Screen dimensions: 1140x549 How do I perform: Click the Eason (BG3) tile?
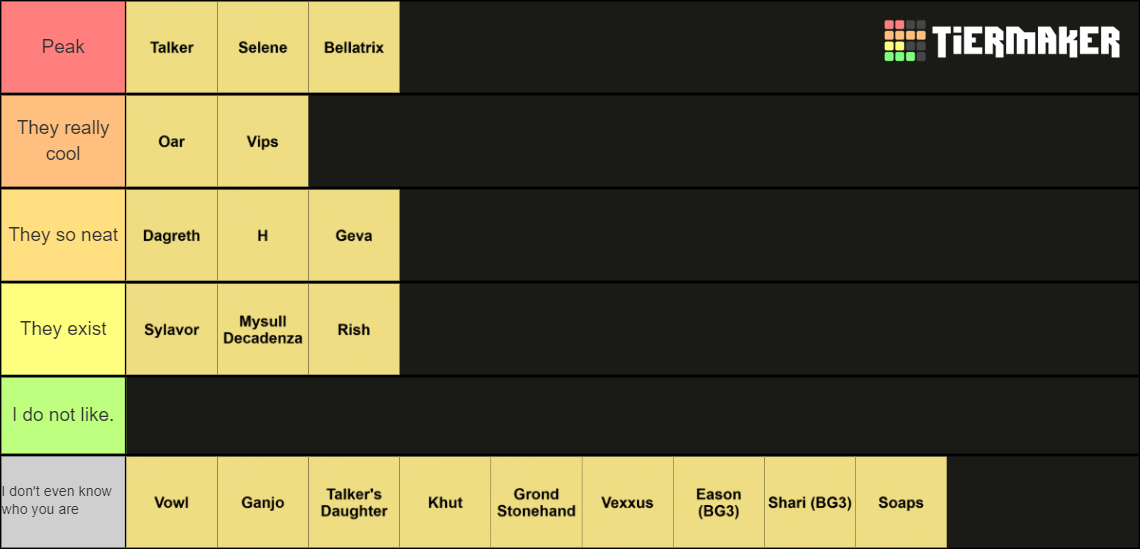[719, 502]
